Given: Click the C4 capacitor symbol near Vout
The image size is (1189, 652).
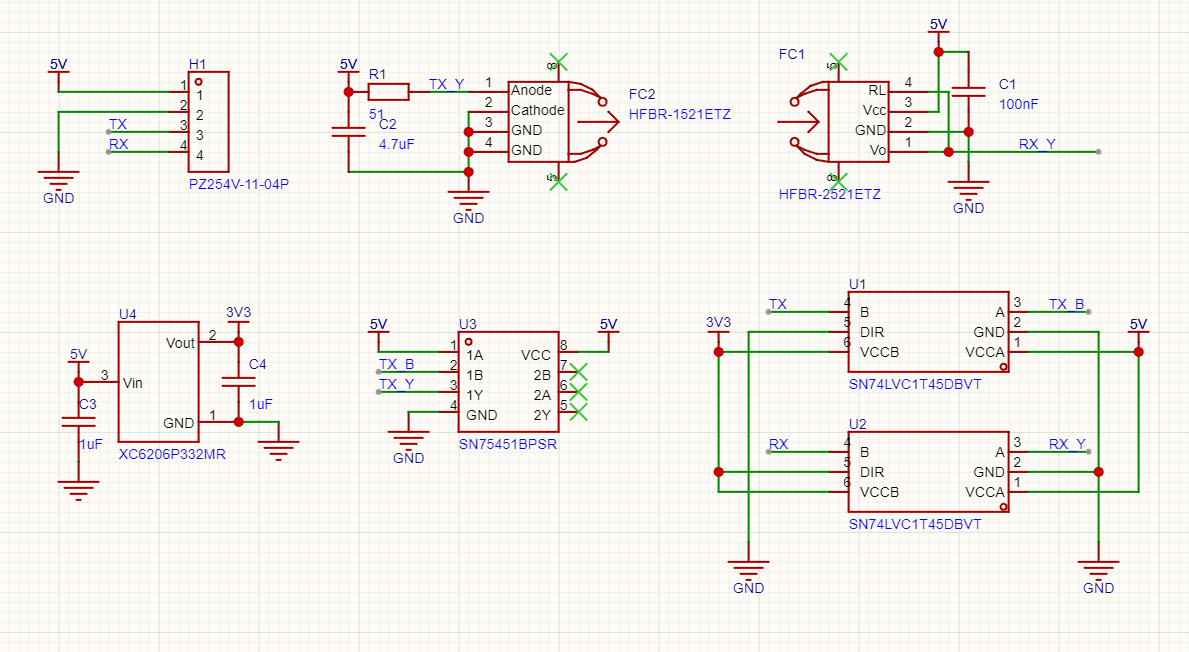Looking at the screenshot, I should (238, 380).
